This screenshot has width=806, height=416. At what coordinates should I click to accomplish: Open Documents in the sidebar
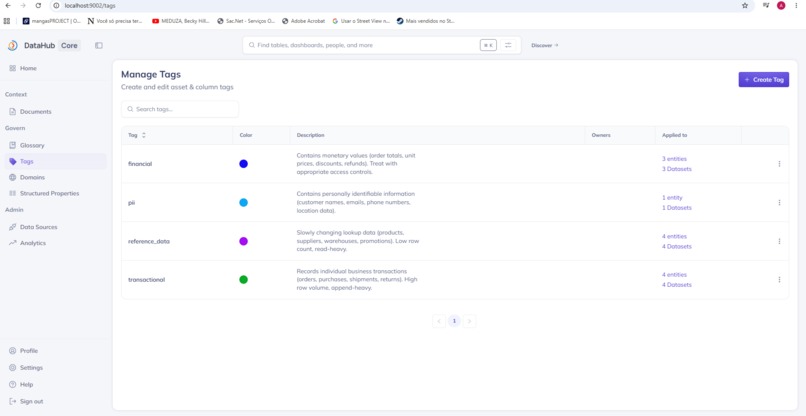[56, 112]
